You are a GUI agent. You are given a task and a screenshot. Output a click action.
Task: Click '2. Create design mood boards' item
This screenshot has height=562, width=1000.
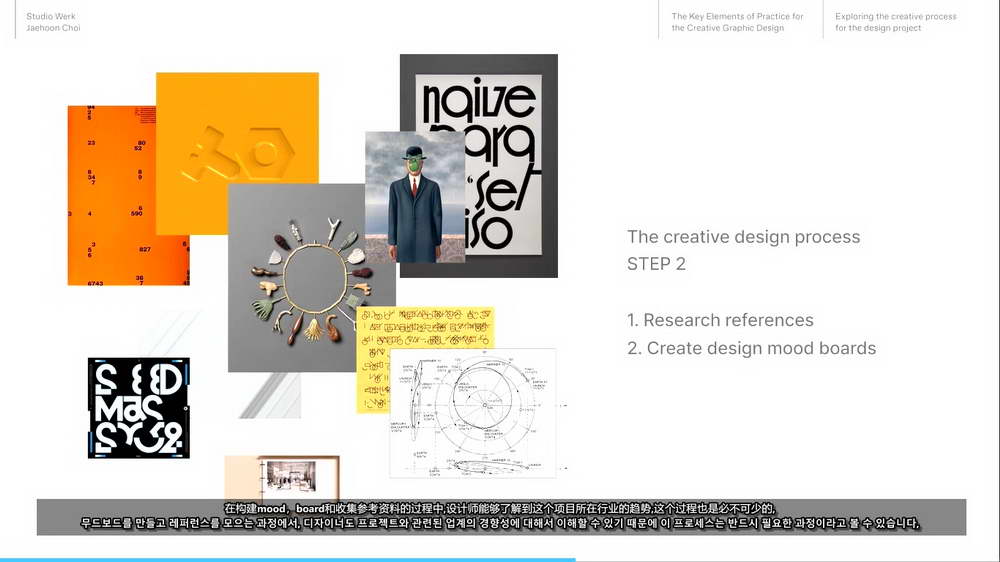[x=751, y=348]
